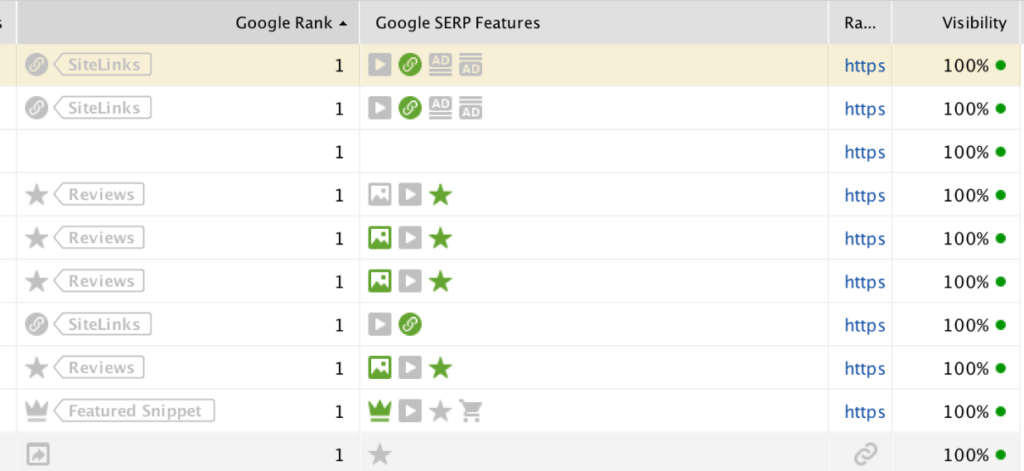Viewport: 1024px width, 471px height.
Task: Click the truncated Ra... column header
Action: pyautogui.click(x=860, y=23)
